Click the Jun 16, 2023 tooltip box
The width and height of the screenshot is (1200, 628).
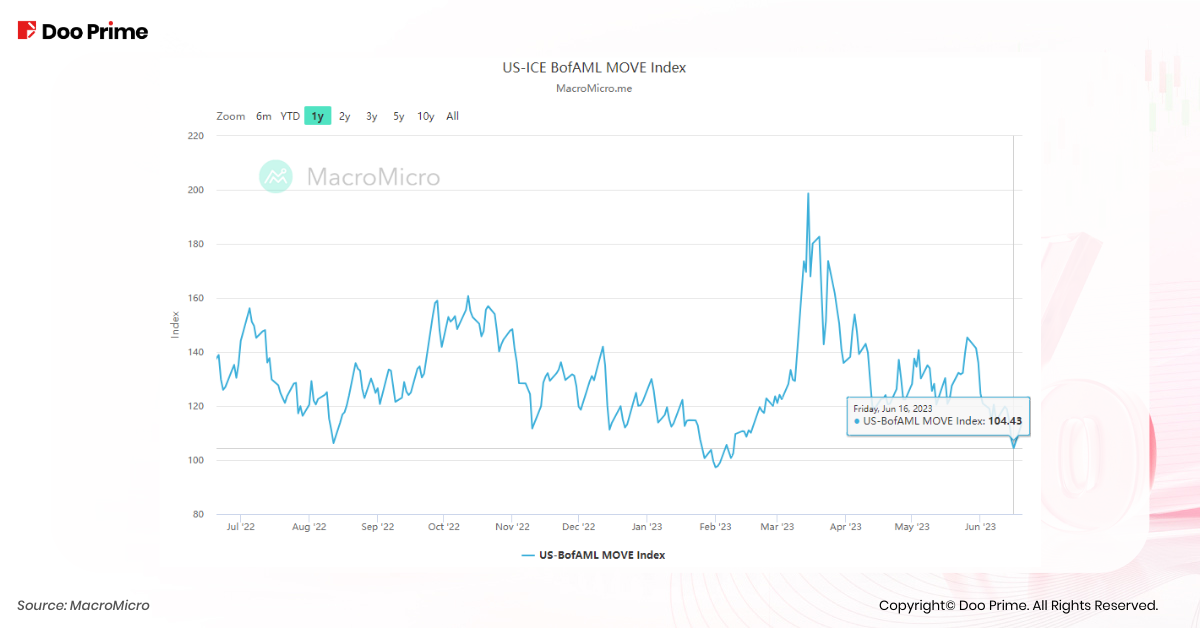[939, 415]
